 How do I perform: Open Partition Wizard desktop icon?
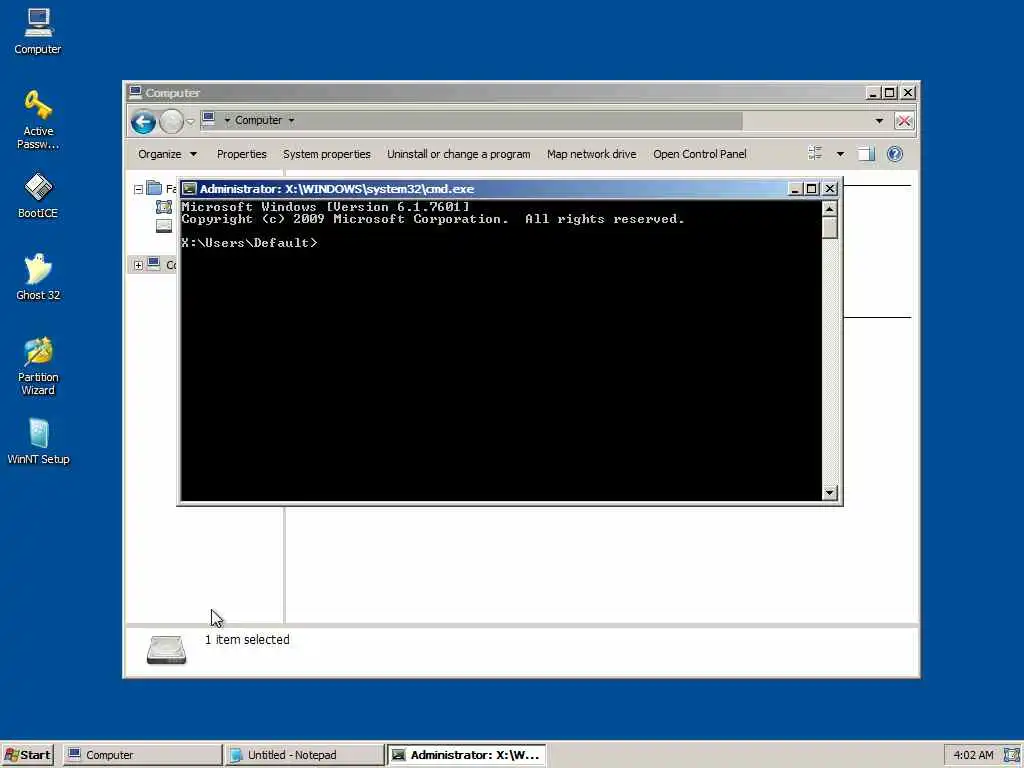click(x=38, y=366)
